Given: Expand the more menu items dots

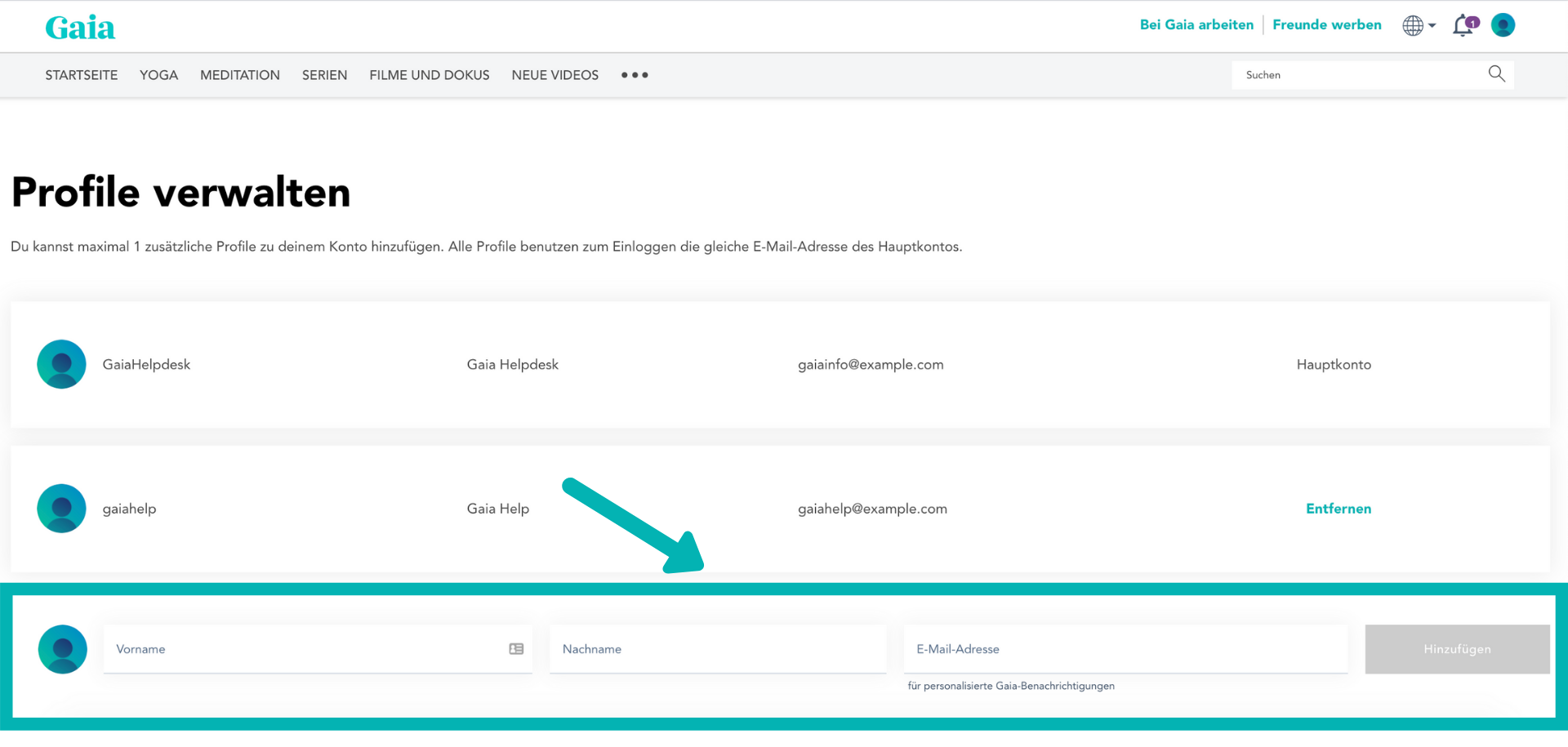Looking at the screenshot, I should [635, 75].
